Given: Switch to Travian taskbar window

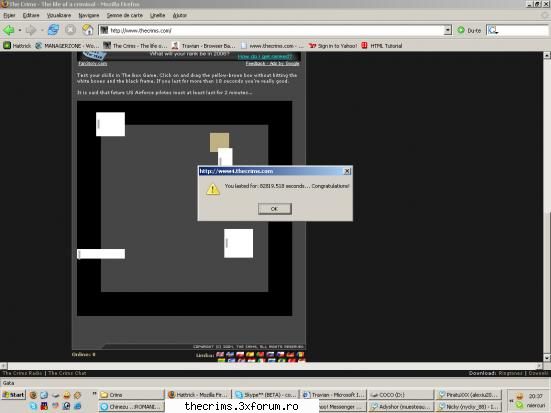Looking at the screenshot, I should click(334, 395).
